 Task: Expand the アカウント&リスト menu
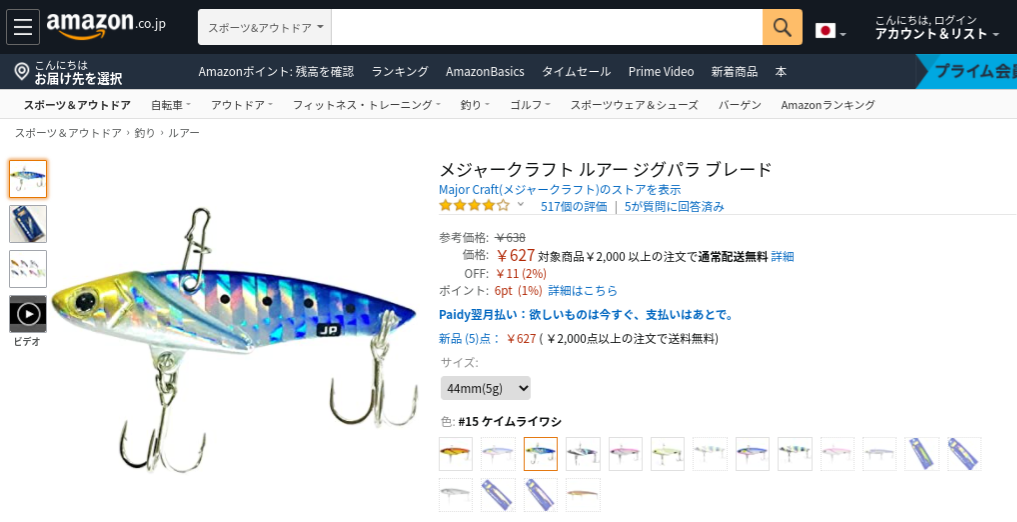(937, 34)
